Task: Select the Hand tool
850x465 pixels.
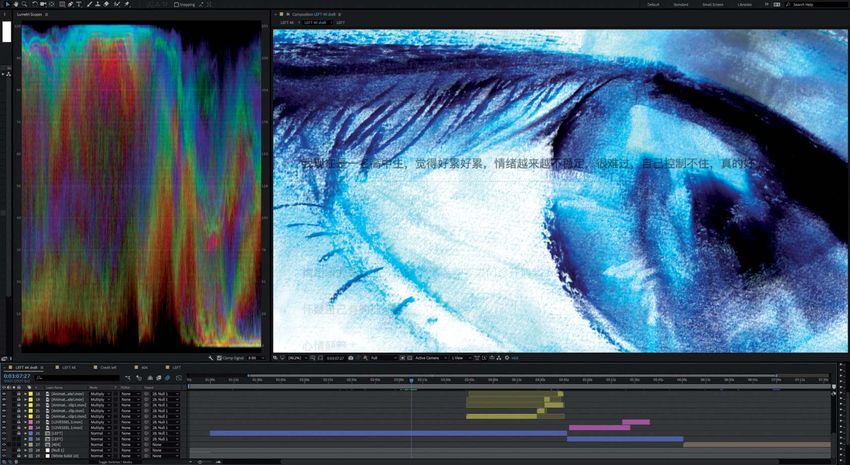Action: coord(16,4)
